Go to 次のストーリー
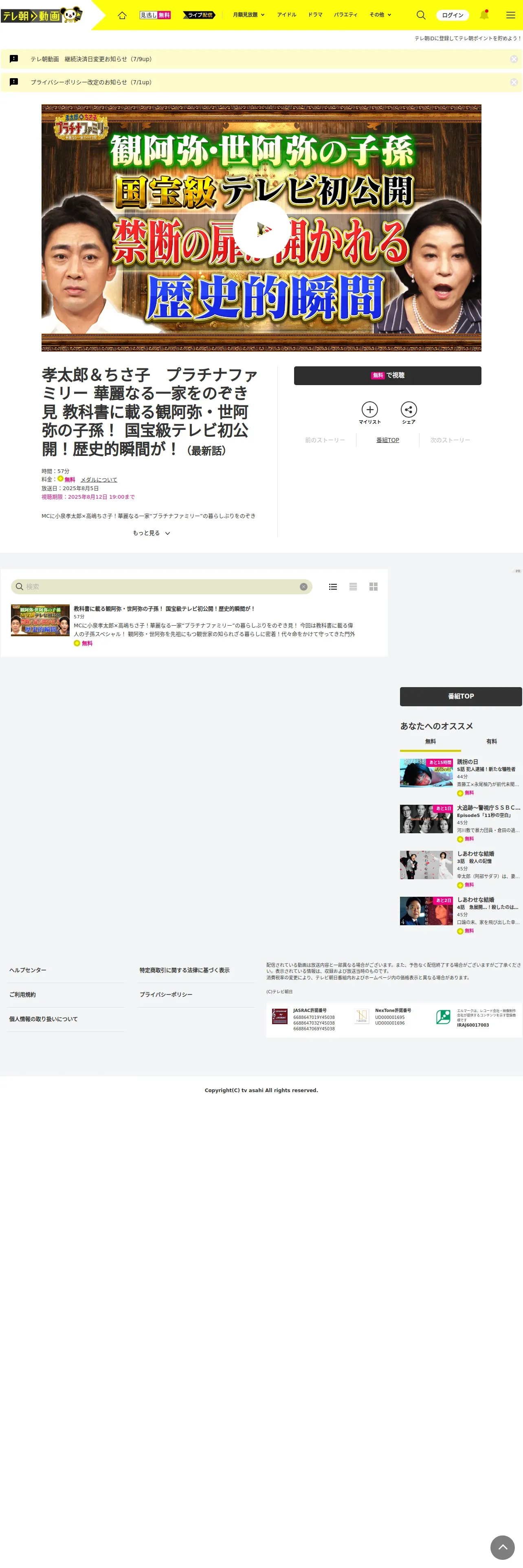The height and width of the screenshot is (1568, 523). [x=450, y=440]
